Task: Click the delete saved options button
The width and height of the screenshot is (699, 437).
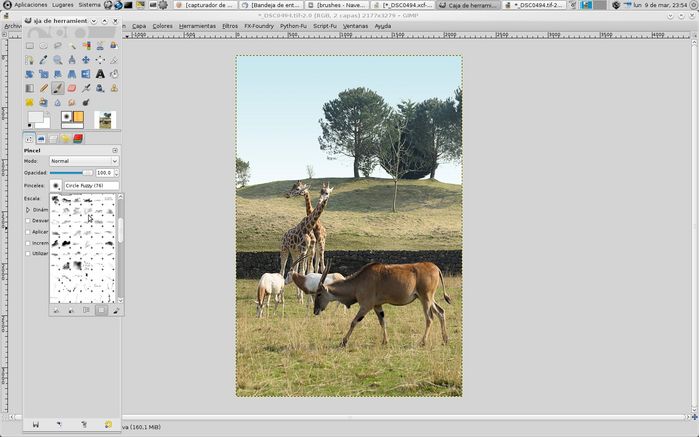Action: [x=84, y=425]
